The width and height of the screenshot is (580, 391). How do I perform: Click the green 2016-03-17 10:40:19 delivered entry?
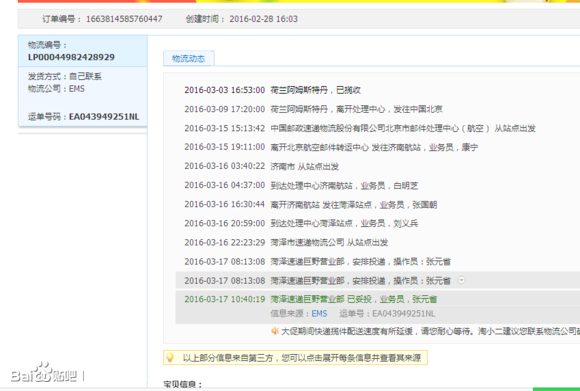[311, 299]
